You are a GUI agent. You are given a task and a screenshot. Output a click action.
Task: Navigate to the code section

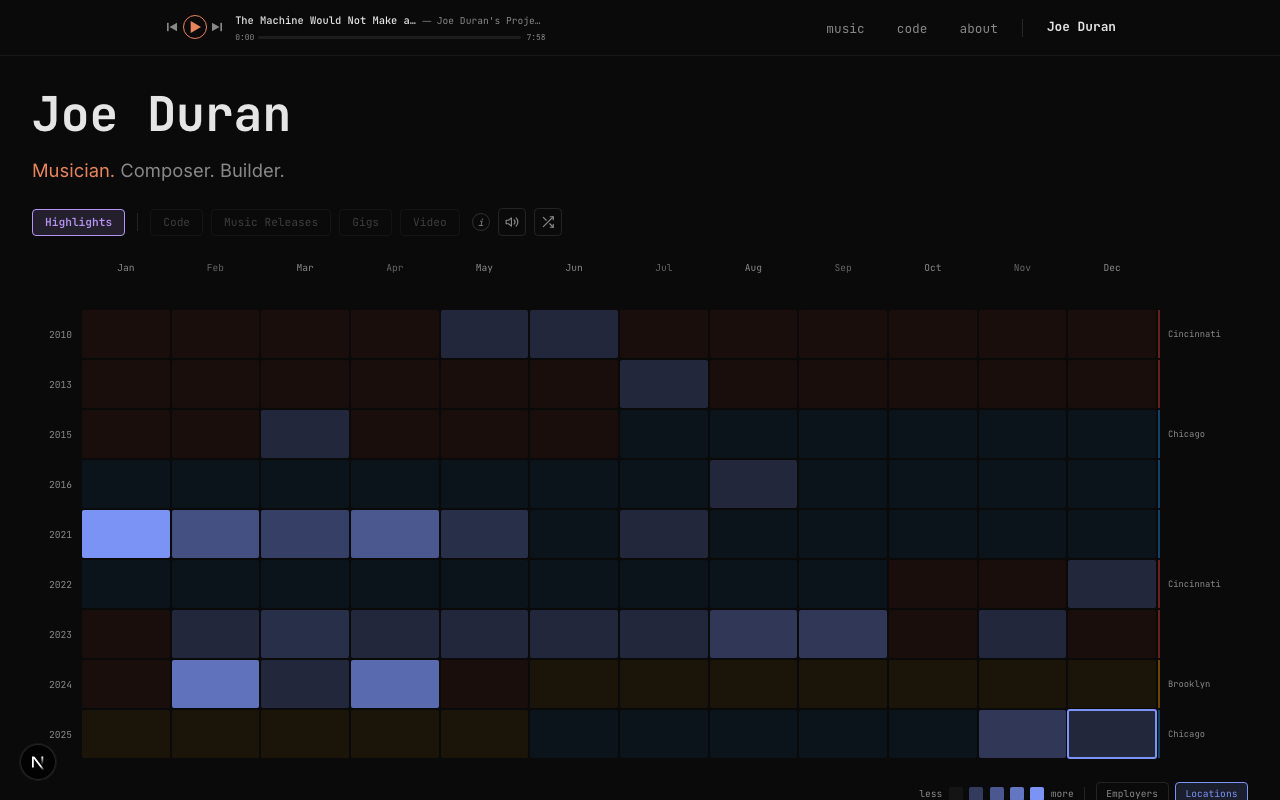[x=912, y=28]
